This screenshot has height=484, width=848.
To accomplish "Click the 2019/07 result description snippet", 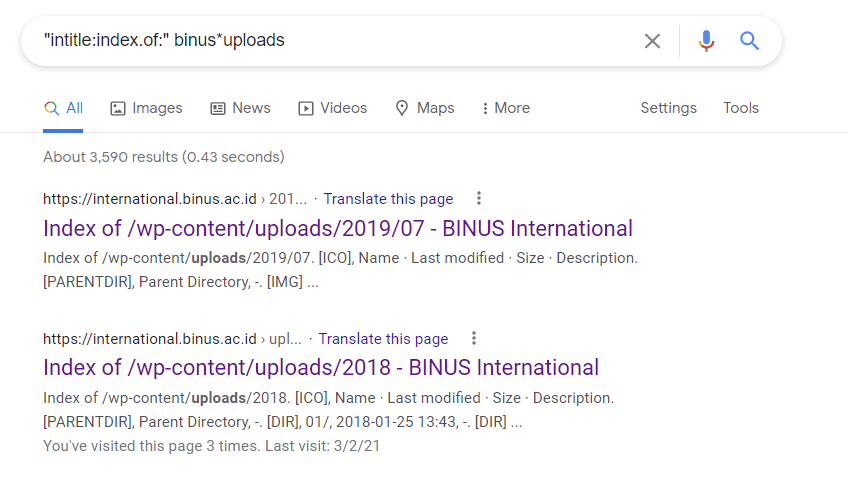I will click(341, 270).
